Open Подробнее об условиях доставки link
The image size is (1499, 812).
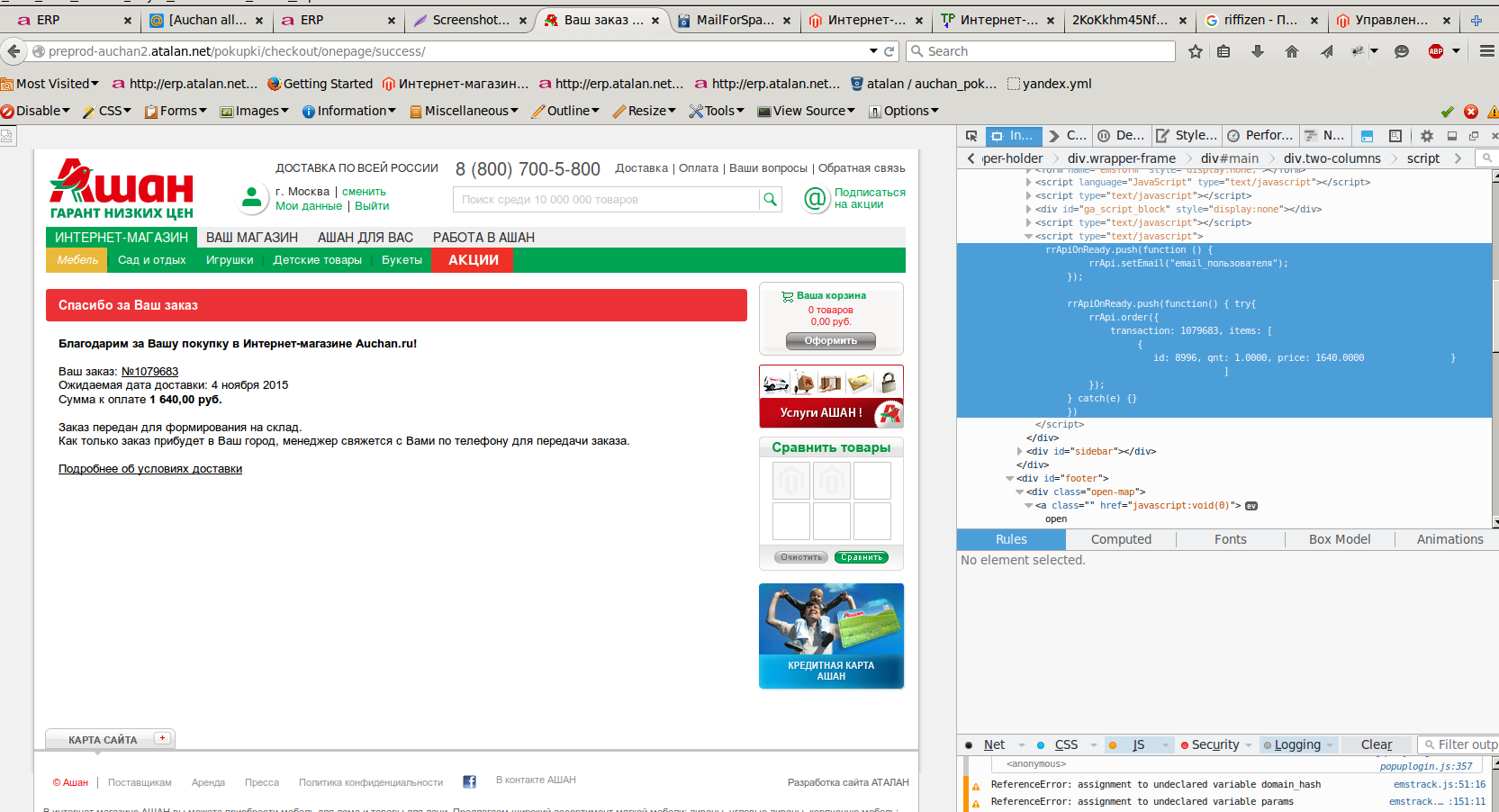[x=150, y=468]
